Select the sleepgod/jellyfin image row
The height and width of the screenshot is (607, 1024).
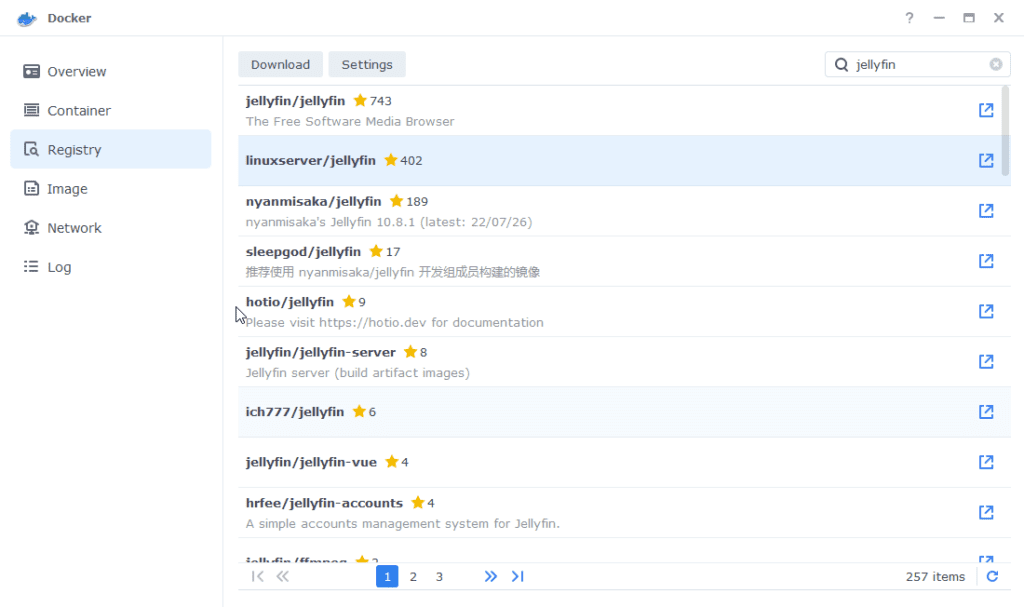[x=624, y=261]
